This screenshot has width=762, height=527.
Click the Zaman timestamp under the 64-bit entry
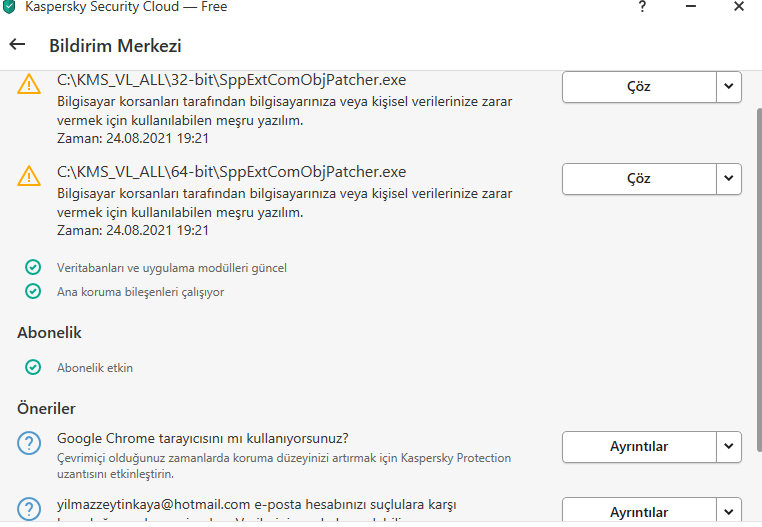pos(133,230)
